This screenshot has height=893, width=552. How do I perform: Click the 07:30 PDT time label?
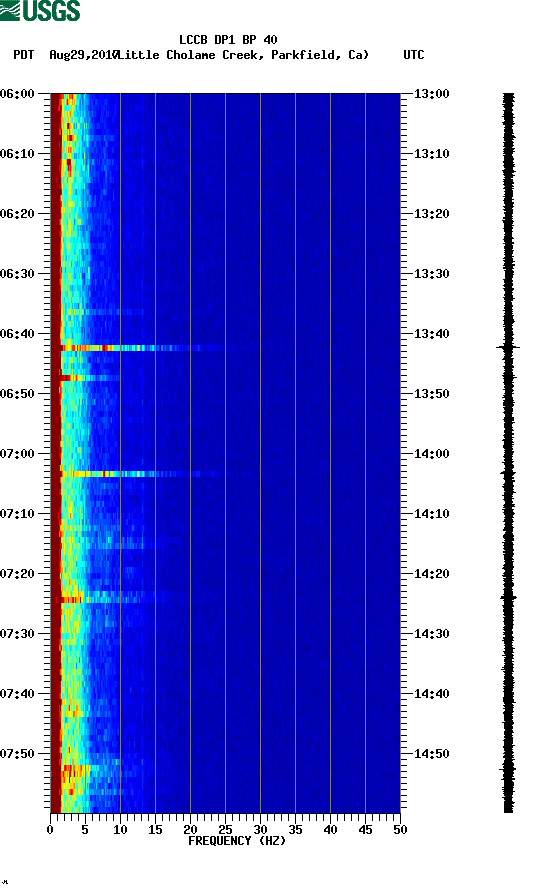point(18,634)
